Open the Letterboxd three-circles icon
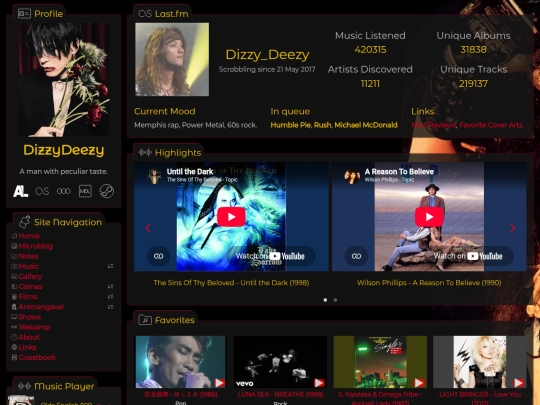 (x=64, y=191)
